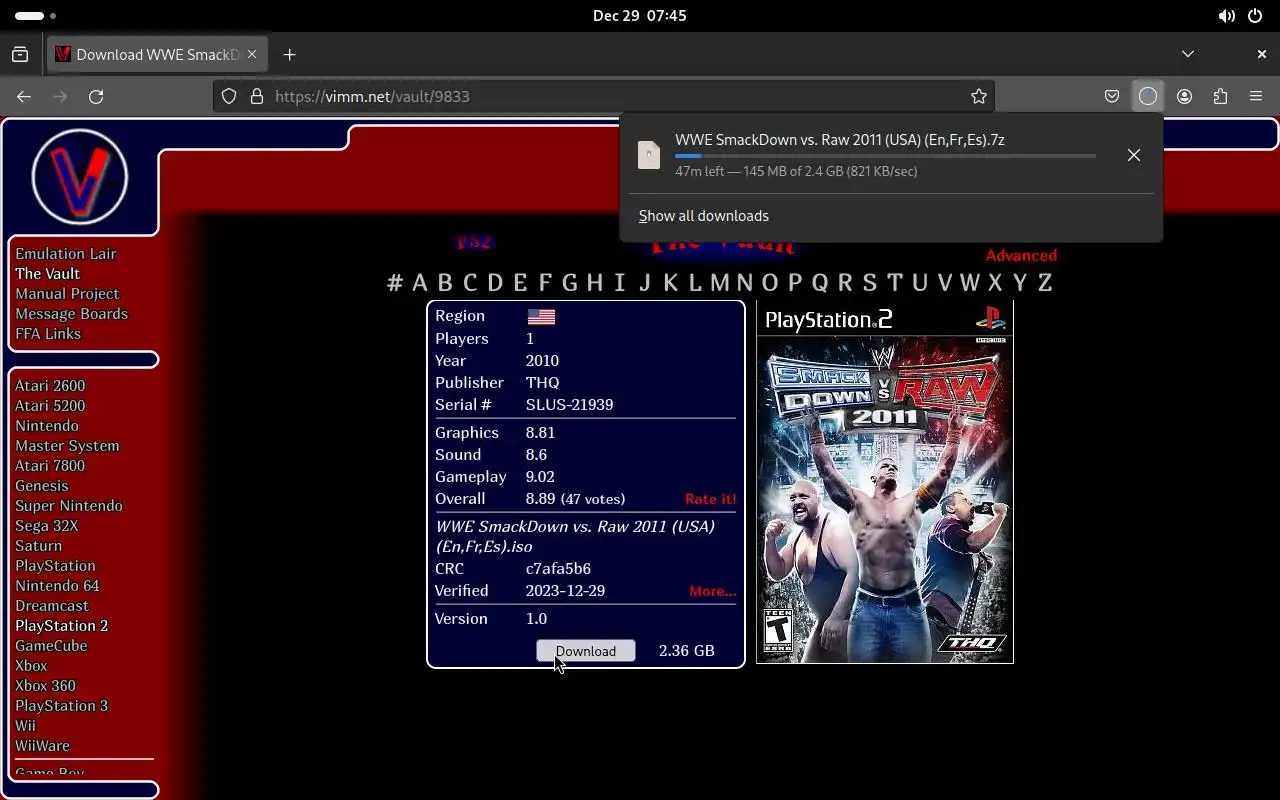Click serial number SLUS-21939
The height and width of the screenshot is (800, 1280).
click(x=569, y=405)
